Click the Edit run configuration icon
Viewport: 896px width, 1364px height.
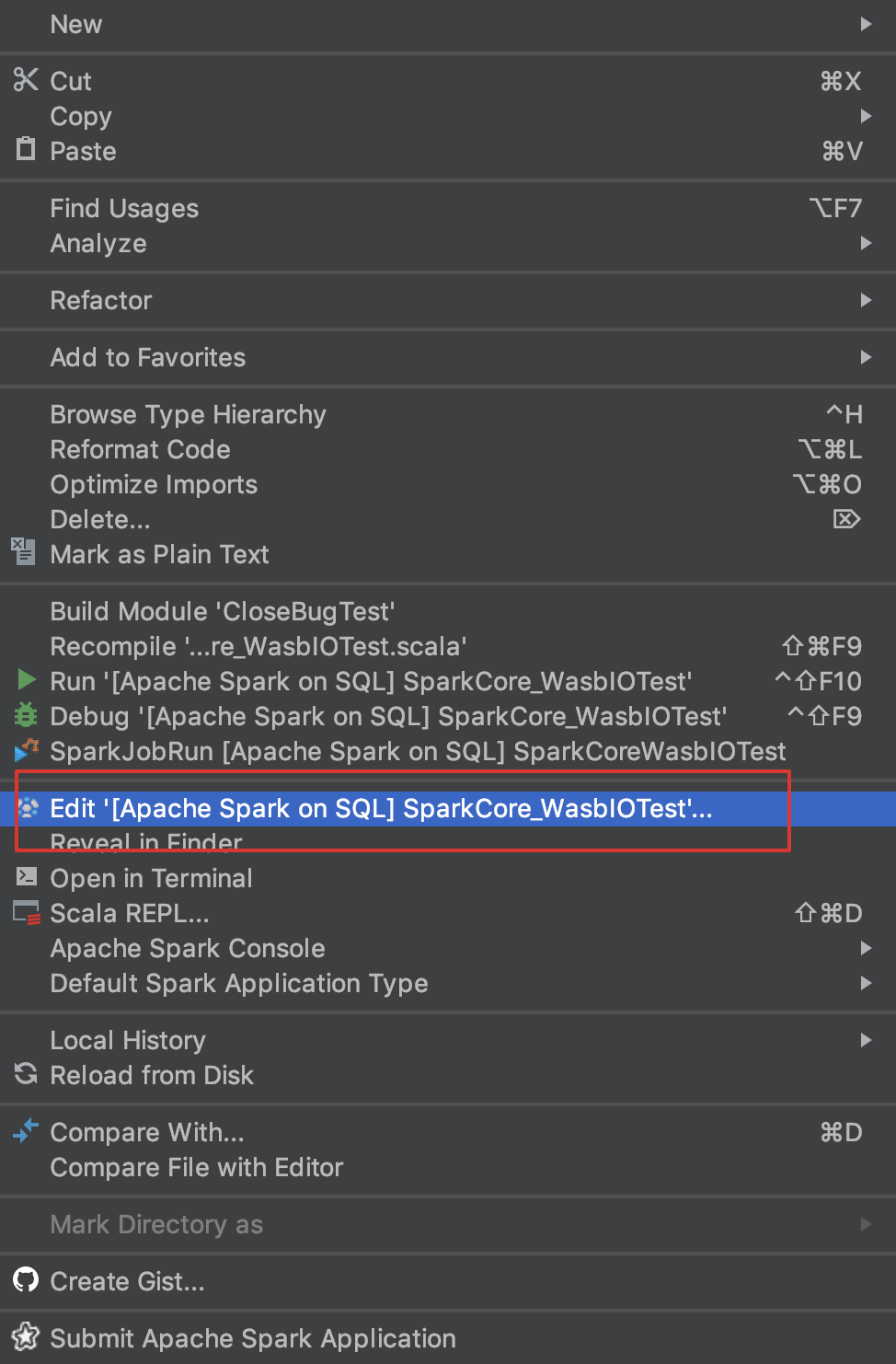[25, 808]
